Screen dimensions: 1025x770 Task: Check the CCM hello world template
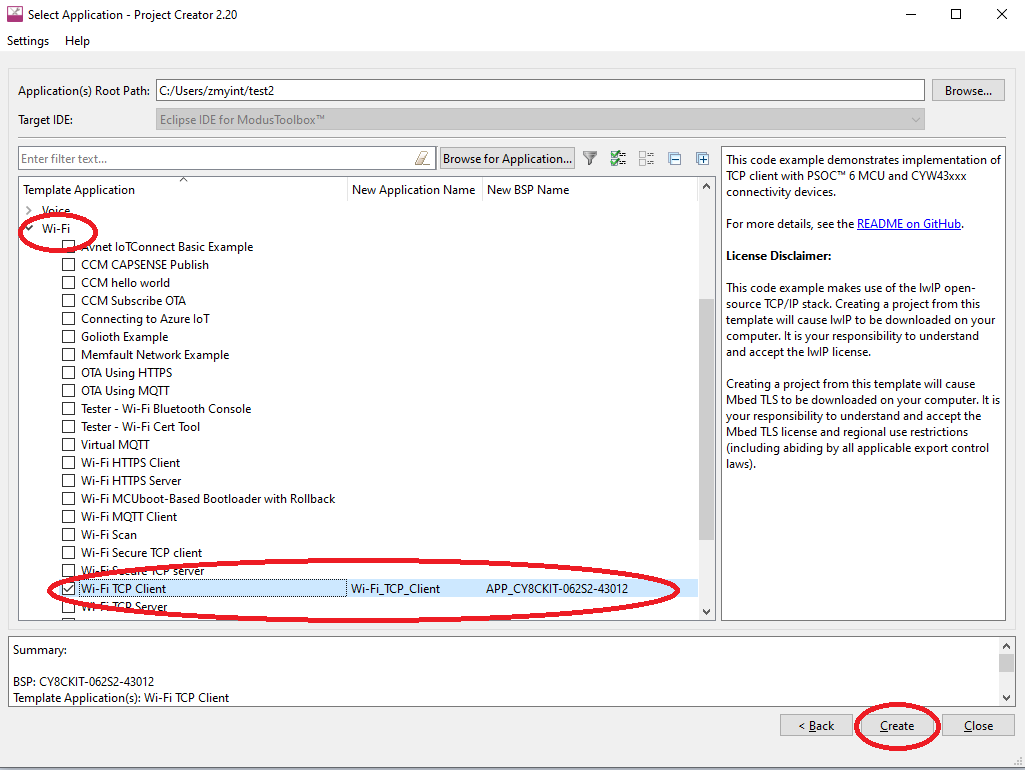(68, 283)
